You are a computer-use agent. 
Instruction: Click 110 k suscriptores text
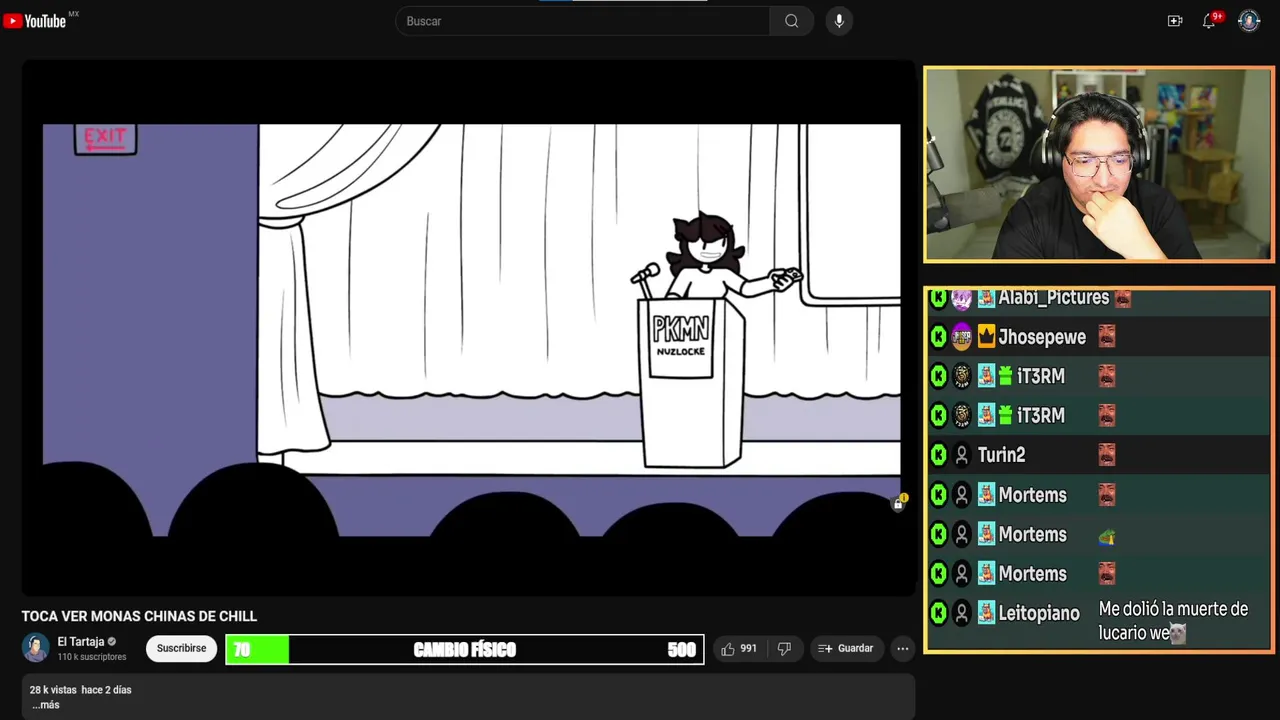(92, 657)
